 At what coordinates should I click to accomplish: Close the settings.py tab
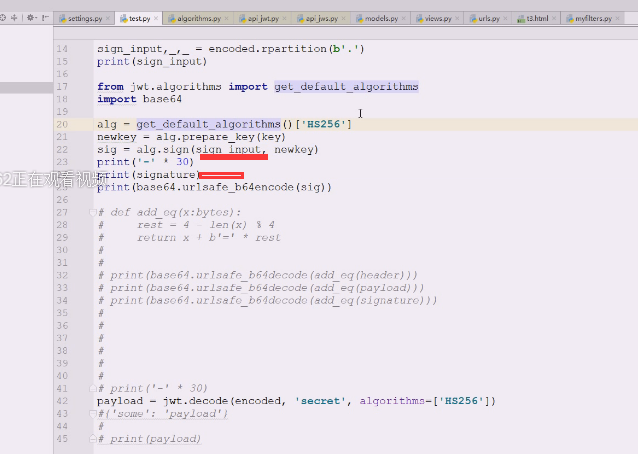click(108, 18)
